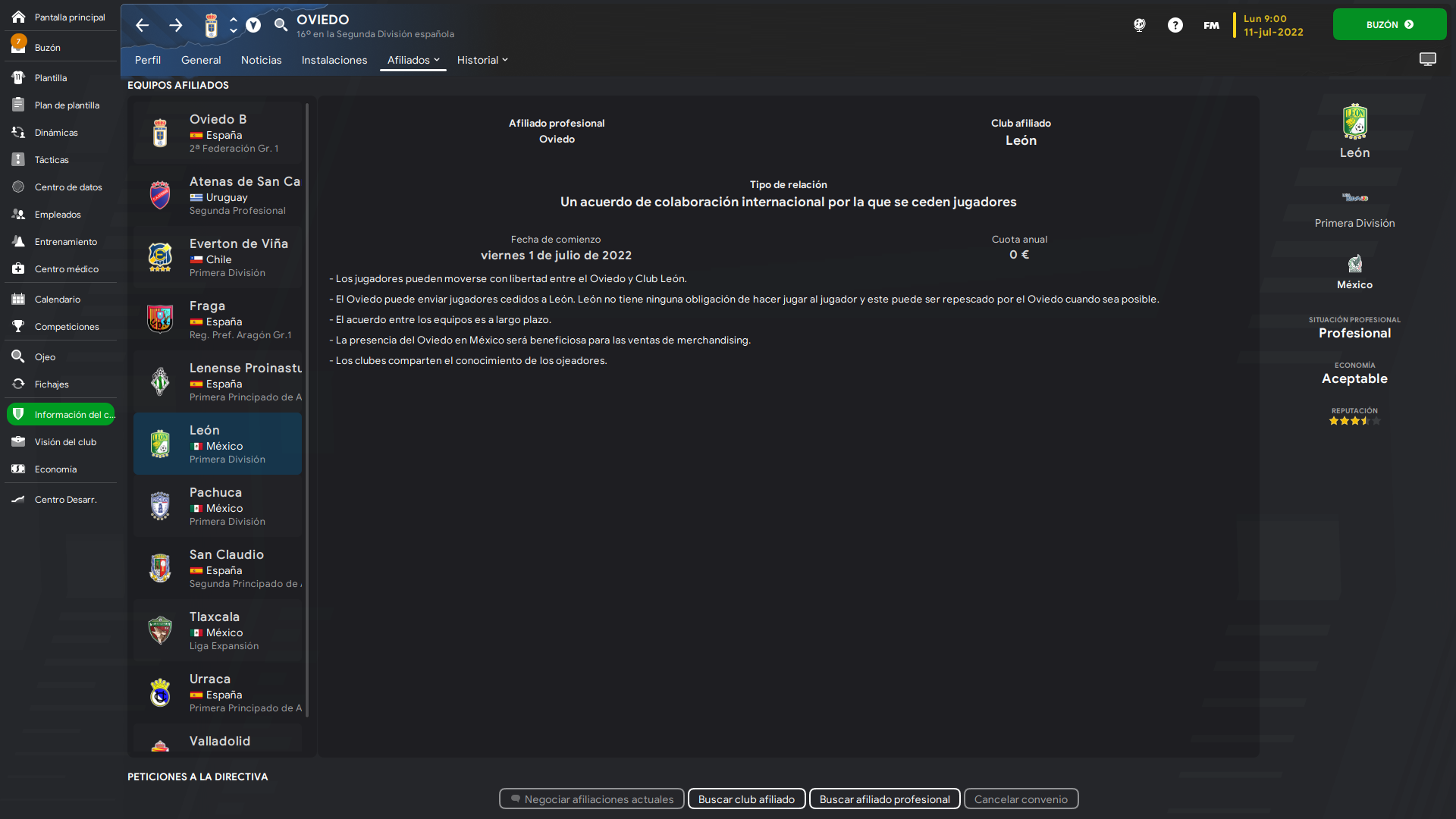Switch to the Noticias tab
This screenshot has height=819, width=1456.
click(261, 60)
